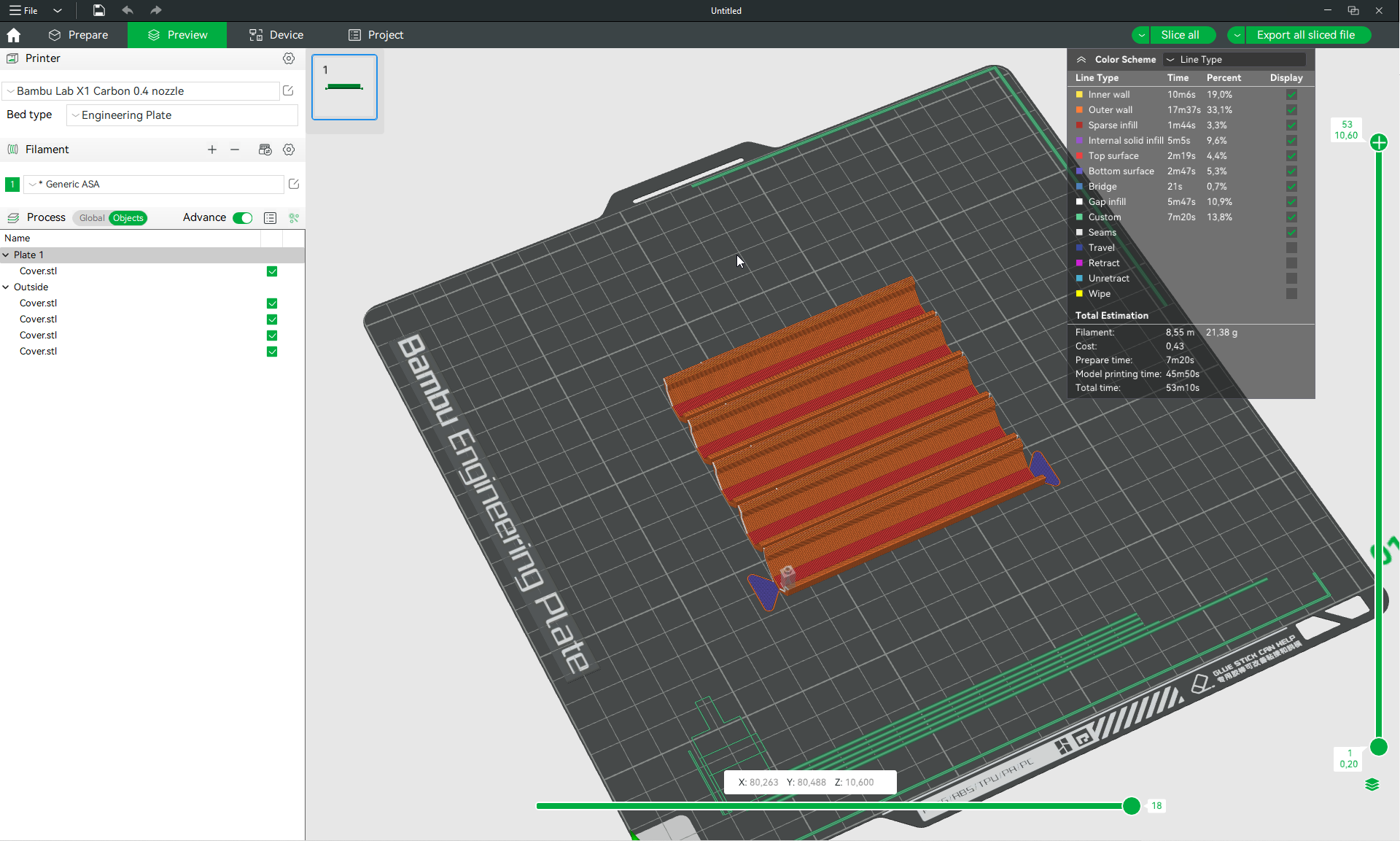Enable Display for Travel line type

click(1291, 248)
